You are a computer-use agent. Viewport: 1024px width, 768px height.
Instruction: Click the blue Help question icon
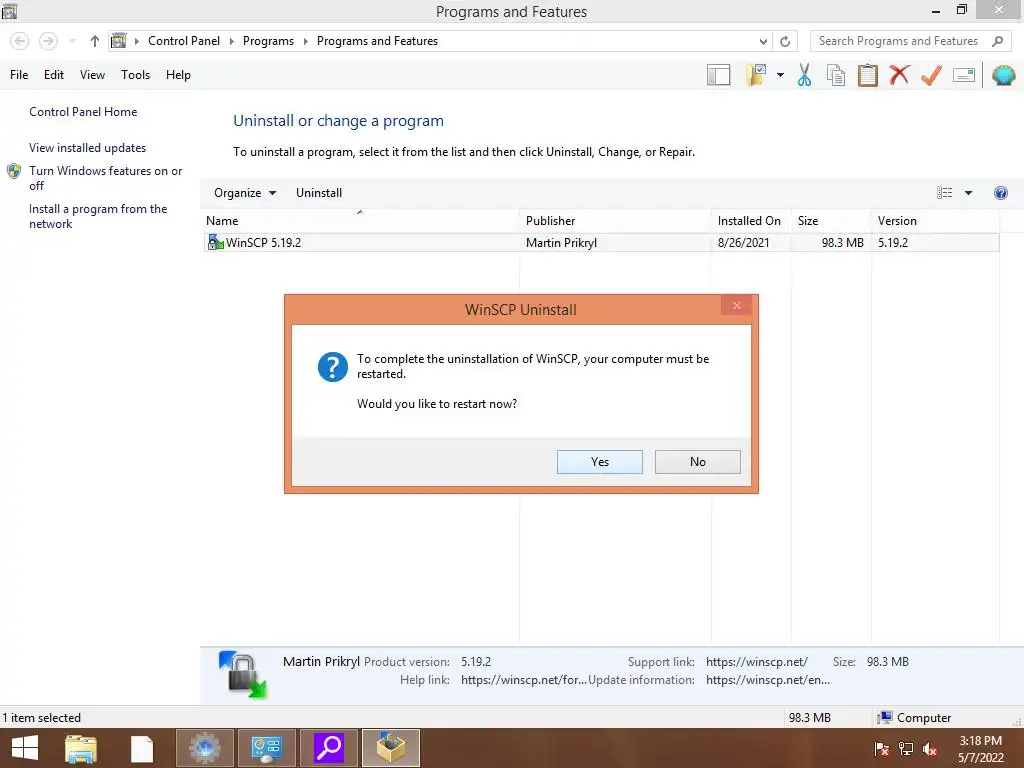coord(1000,193)
